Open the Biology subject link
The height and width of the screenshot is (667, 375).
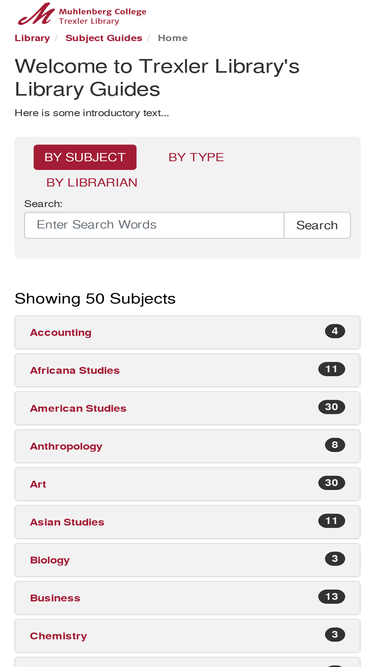point(50,560)
